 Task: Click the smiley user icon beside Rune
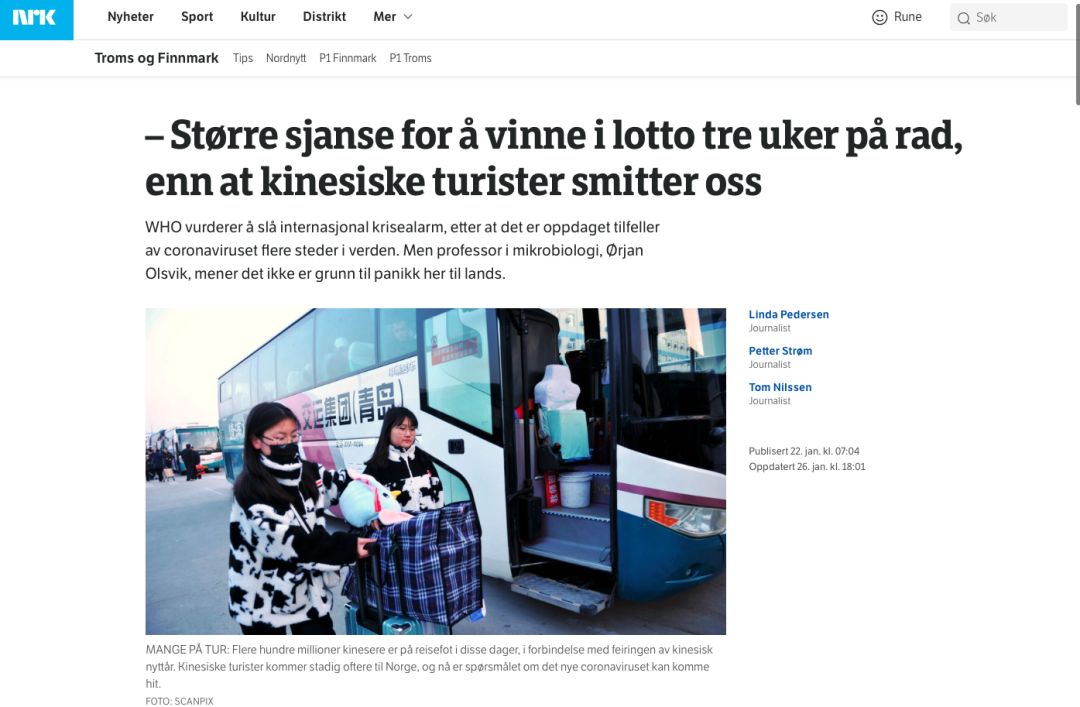click(880, 17)
